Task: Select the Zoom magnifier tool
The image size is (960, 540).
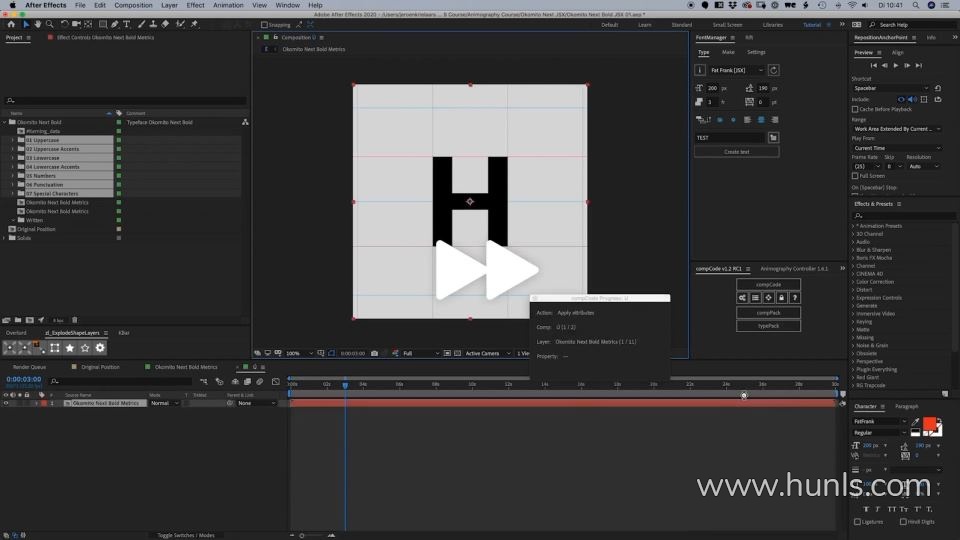Action: coord(50,24)
